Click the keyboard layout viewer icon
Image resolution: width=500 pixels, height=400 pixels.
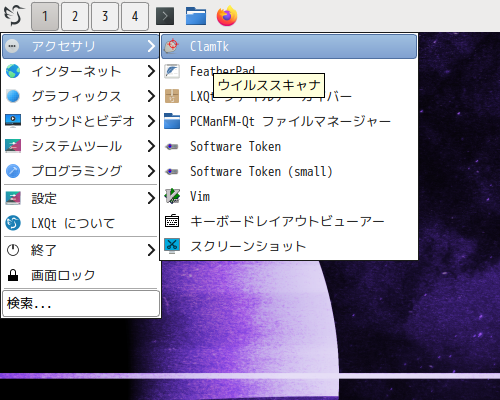click(172, 221)
